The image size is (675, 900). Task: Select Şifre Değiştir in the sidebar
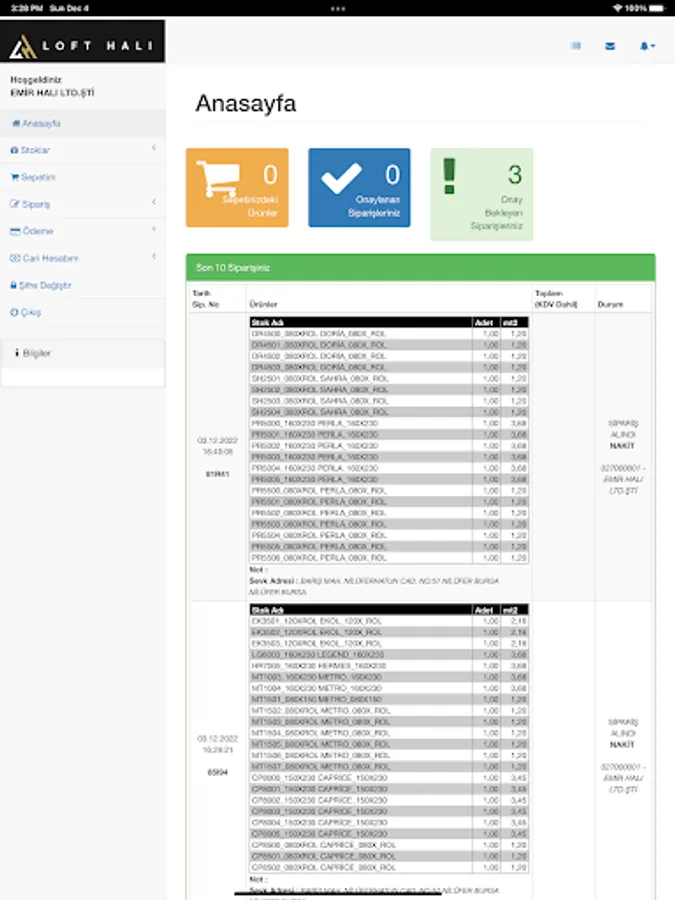tap(83, 285)
